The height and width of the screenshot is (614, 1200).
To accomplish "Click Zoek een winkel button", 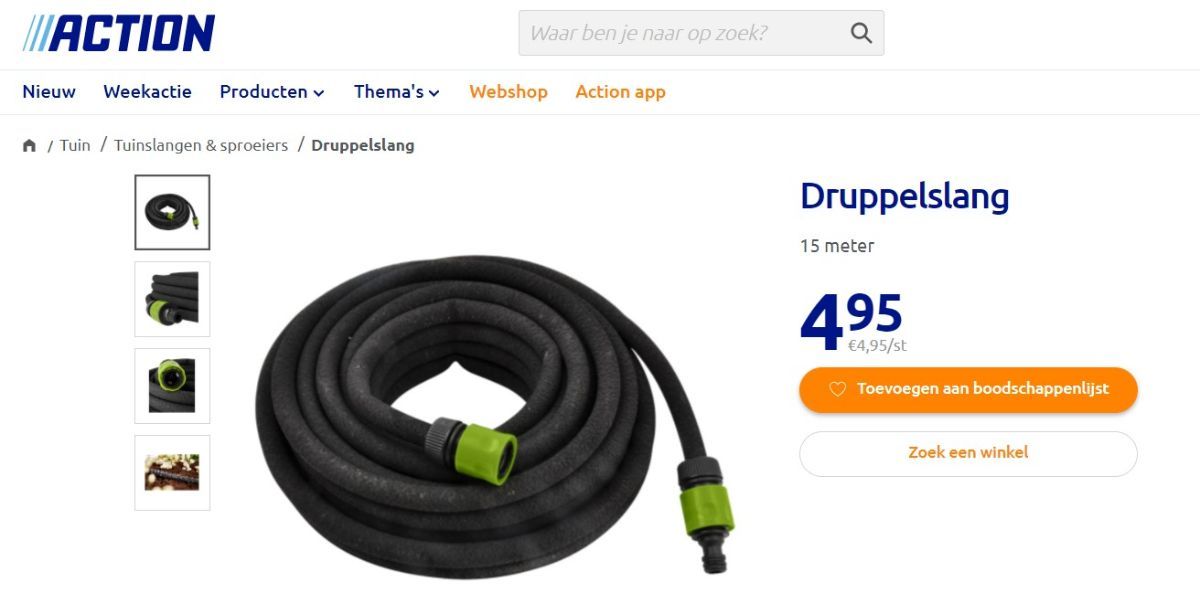I will tap(968, 453).
